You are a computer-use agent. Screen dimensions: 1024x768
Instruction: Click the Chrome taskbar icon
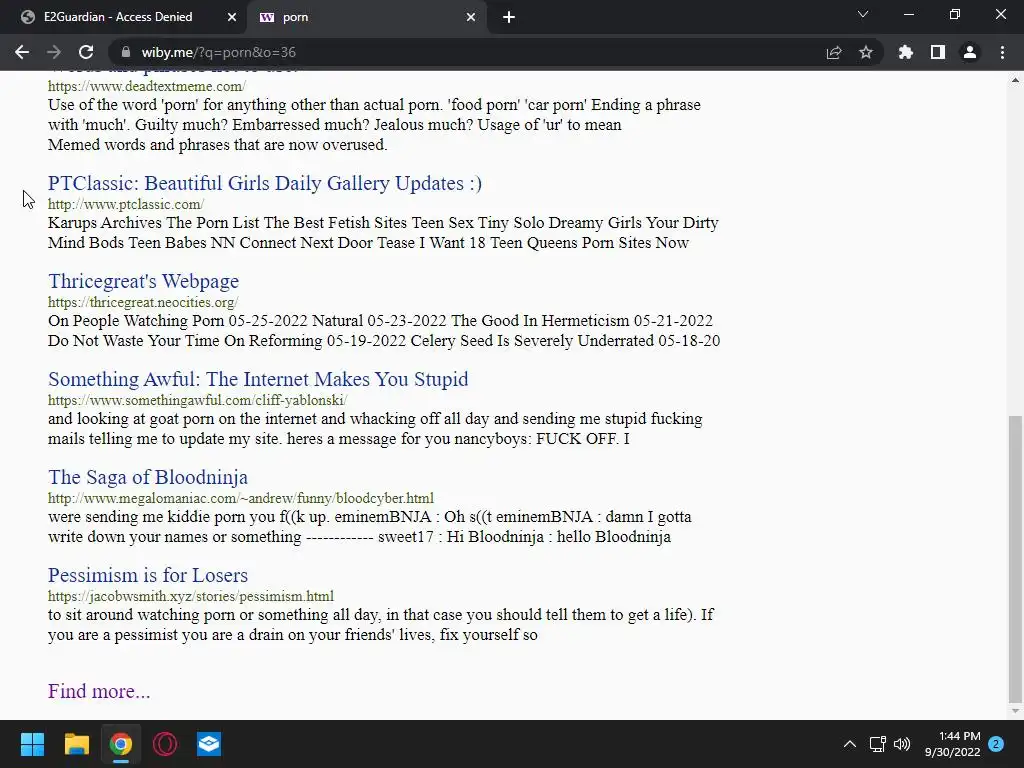coord(121,744)
